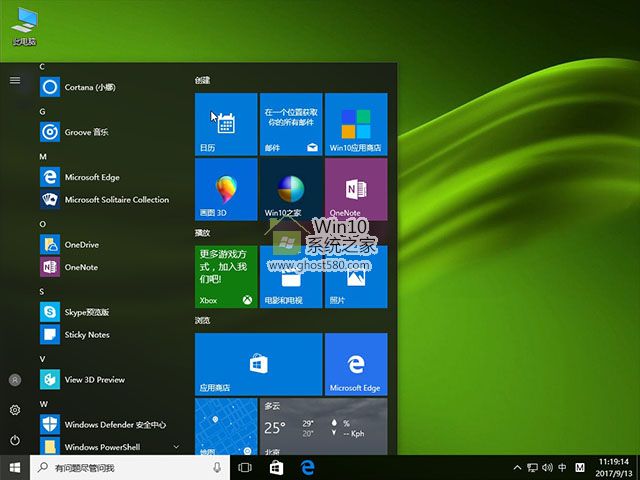This screenshot has height=480, width=640.
Task: Launch View 3D Preview
Action: 109,379
